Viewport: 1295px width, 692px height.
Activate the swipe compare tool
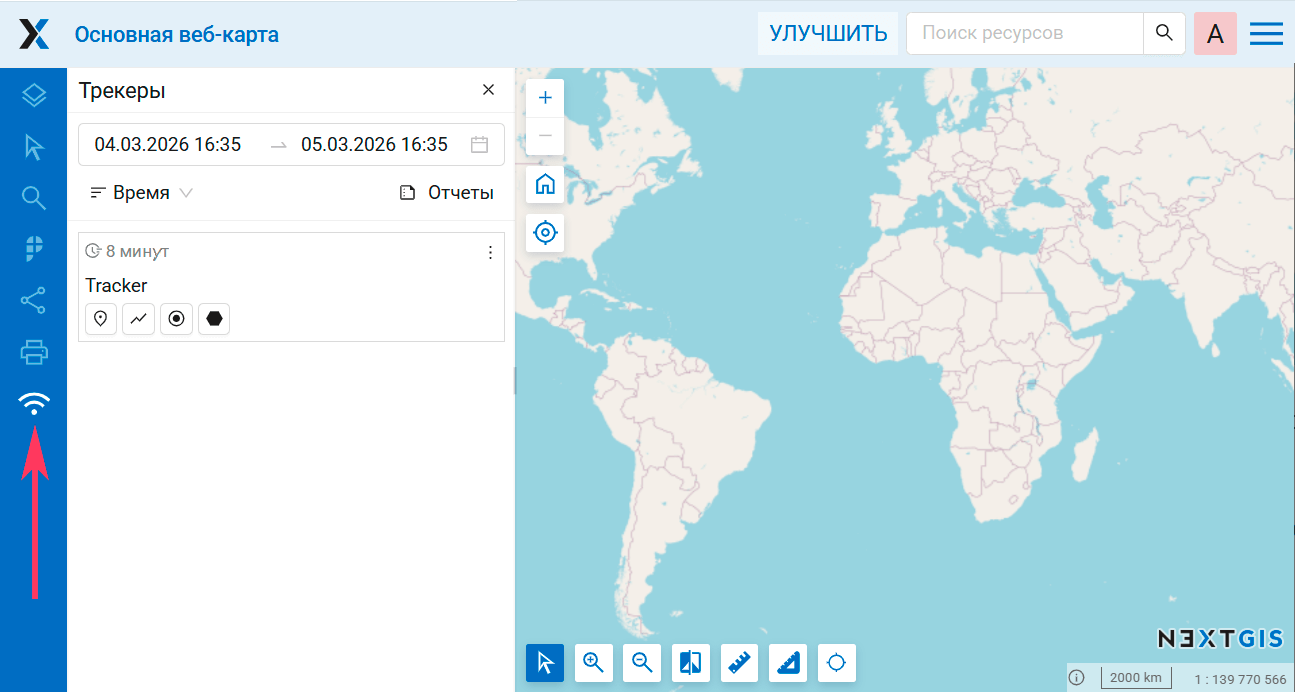pos(691,662)
